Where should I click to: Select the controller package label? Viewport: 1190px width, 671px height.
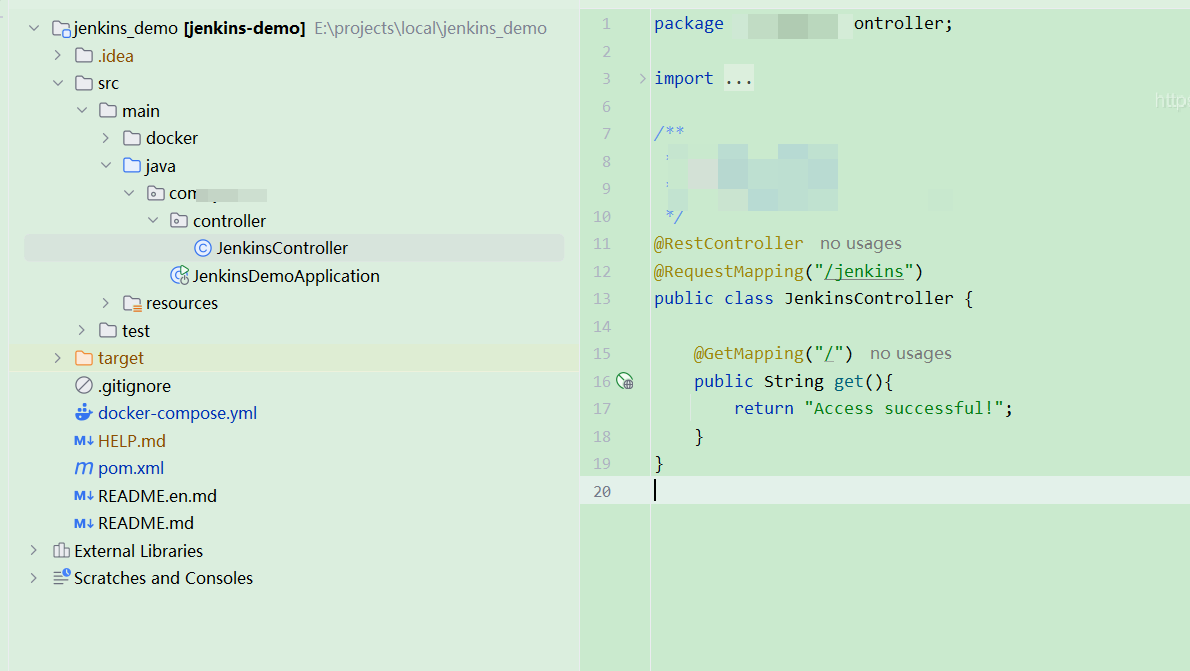click(229, 221)
